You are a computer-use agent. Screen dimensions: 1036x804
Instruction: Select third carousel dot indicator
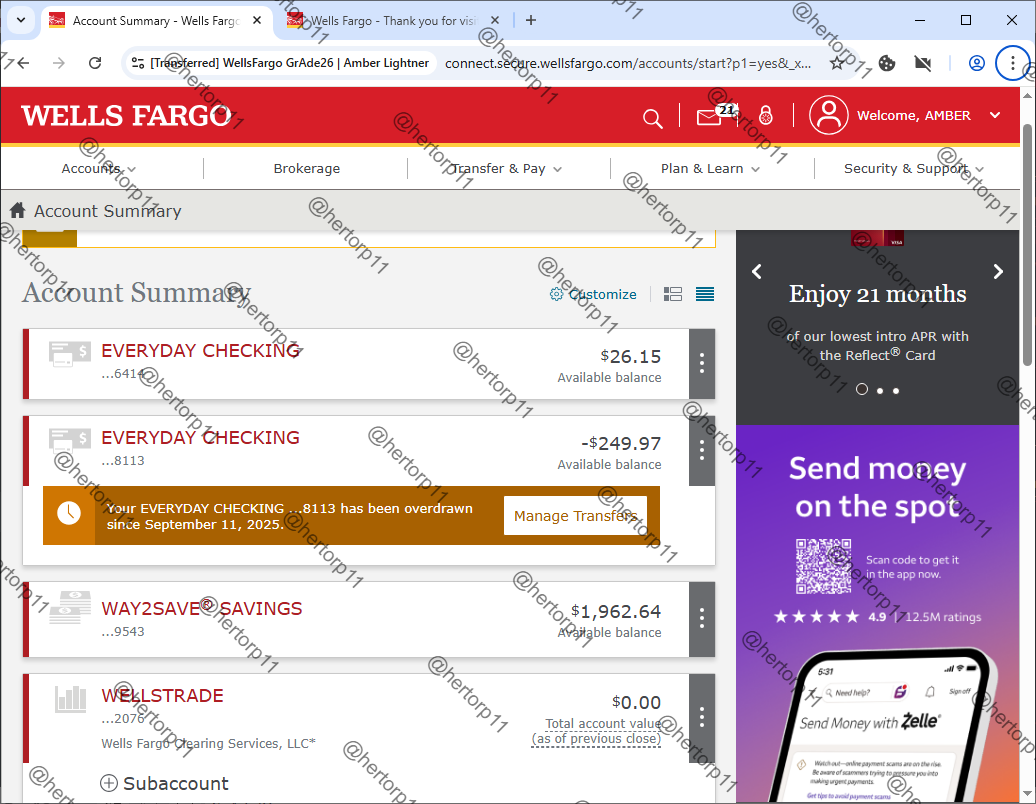click(x=896, y=390)
